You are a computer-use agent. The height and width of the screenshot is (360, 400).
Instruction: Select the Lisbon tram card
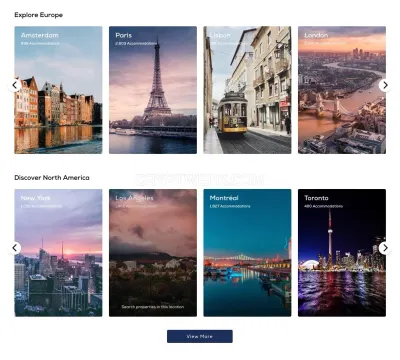[x=247, y=90]
